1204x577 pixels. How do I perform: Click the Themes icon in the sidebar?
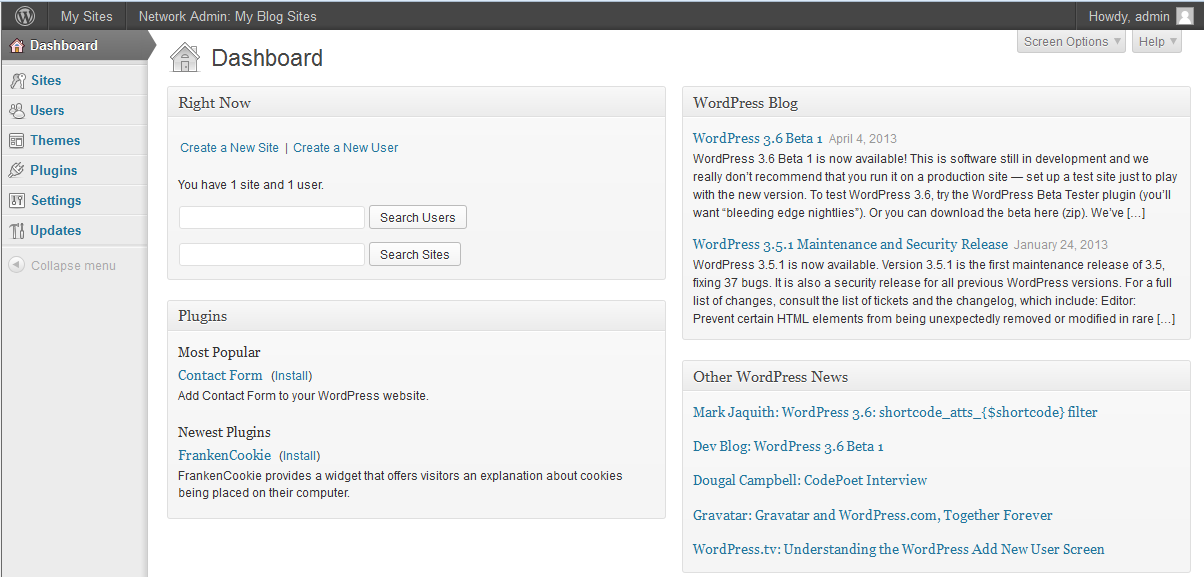point(17,141)
